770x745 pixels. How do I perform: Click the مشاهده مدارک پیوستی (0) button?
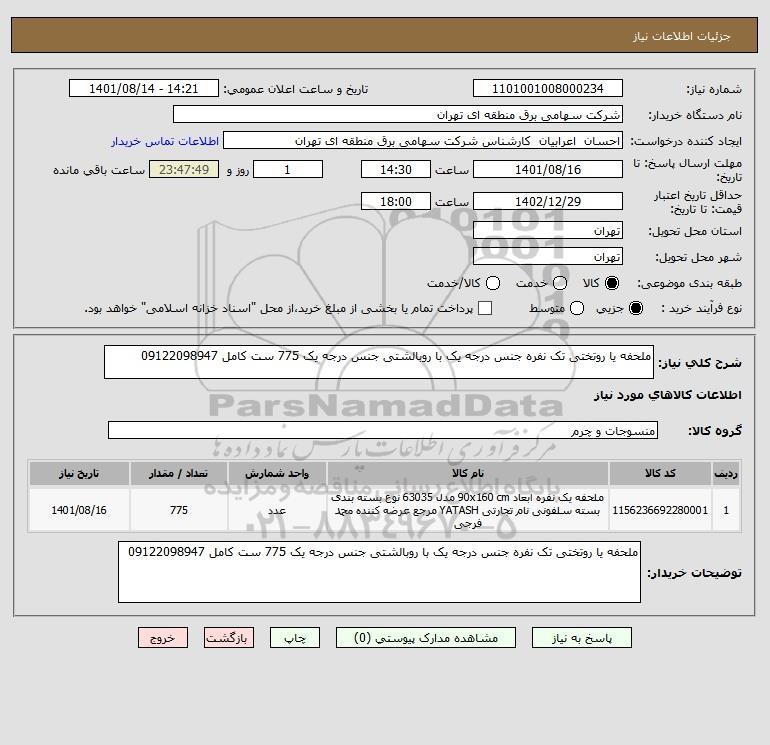tap(426, 638)
